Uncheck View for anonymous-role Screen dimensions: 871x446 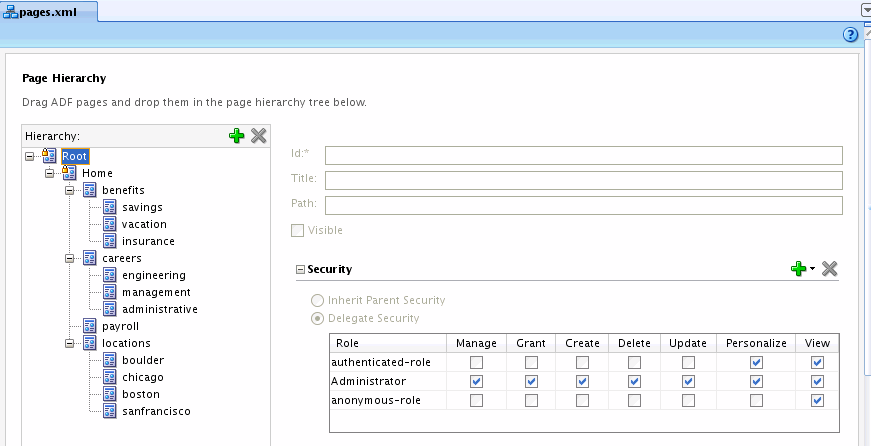pos(817,400)
